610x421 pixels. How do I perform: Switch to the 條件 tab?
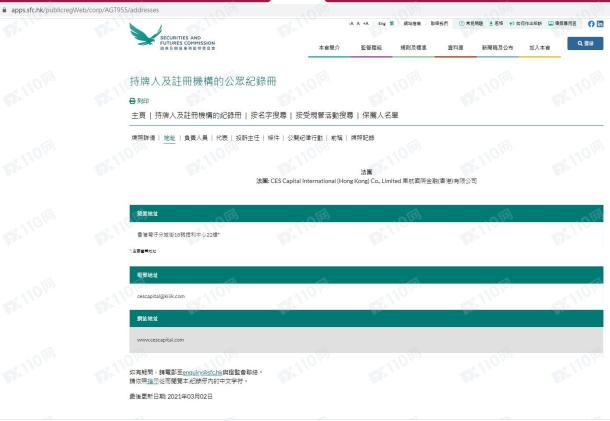273,138
